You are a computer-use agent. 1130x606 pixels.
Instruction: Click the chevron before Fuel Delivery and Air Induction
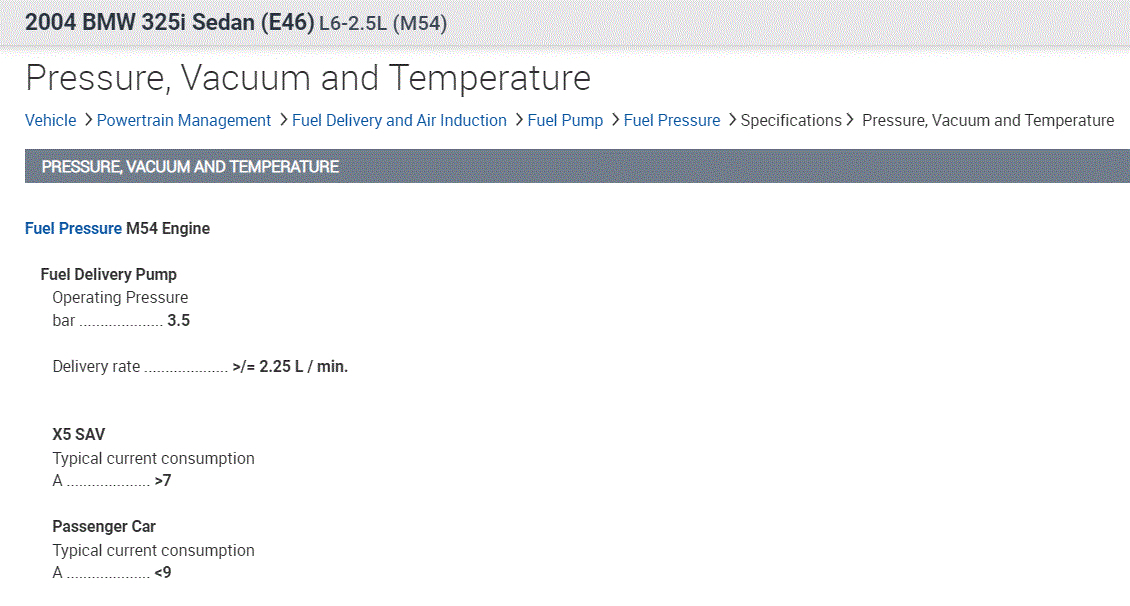click(283, 120)
